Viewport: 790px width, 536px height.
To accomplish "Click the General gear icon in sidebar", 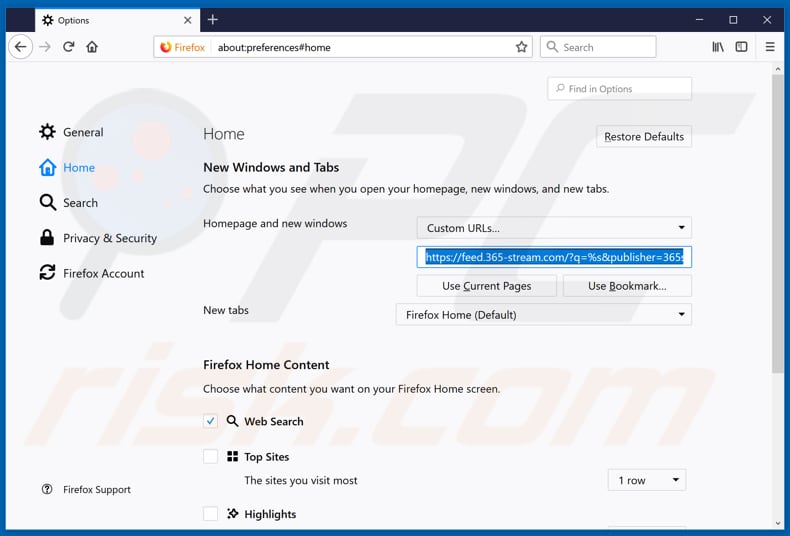I will coord(47,132).
